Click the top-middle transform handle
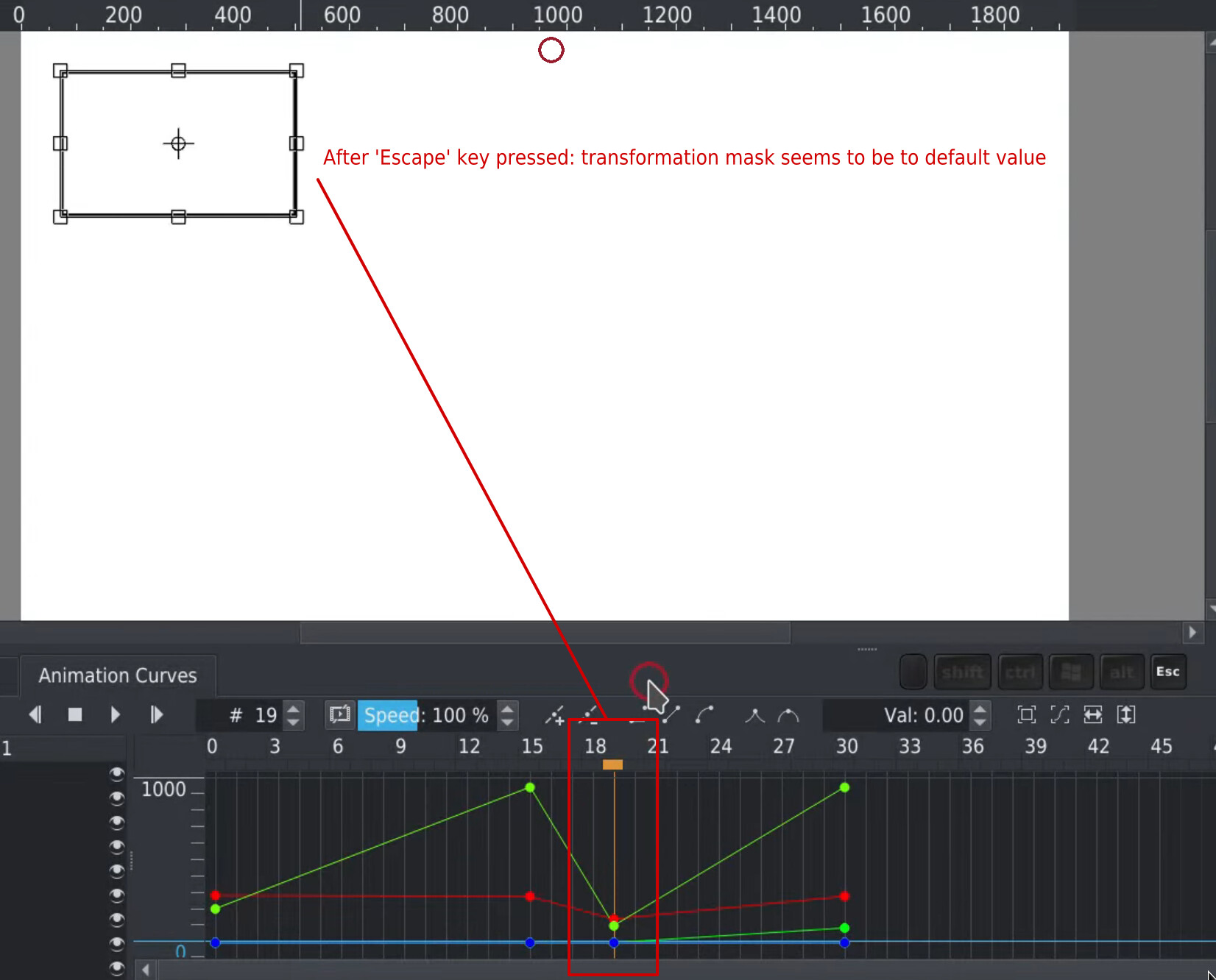Viewport: 1216px width, 980px height. point(178,71)
